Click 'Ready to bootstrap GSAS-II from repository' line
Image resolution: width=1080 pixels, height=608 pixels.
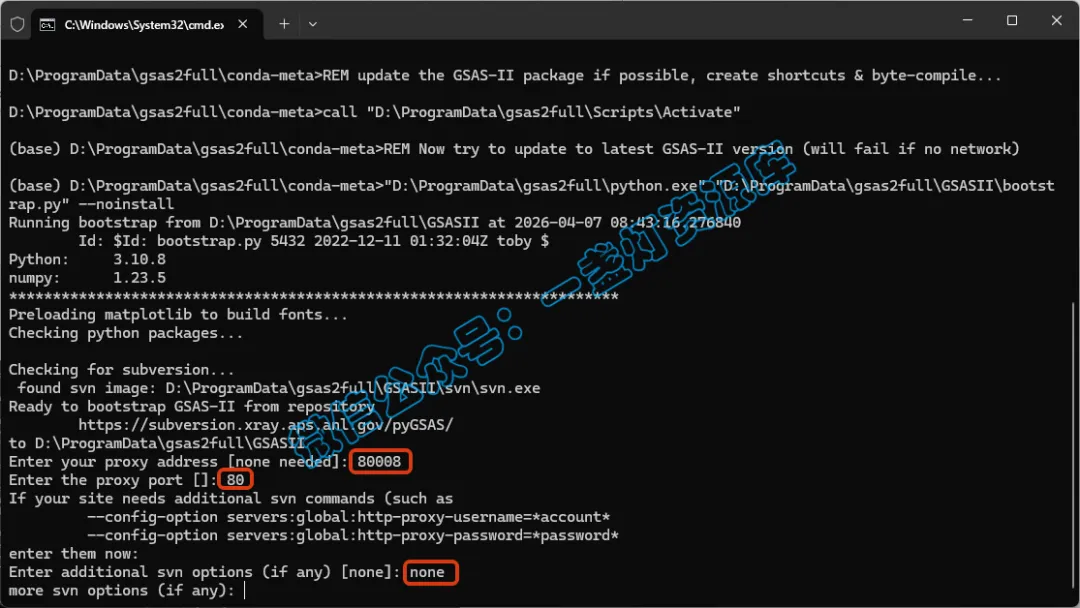tap(191, 406)
